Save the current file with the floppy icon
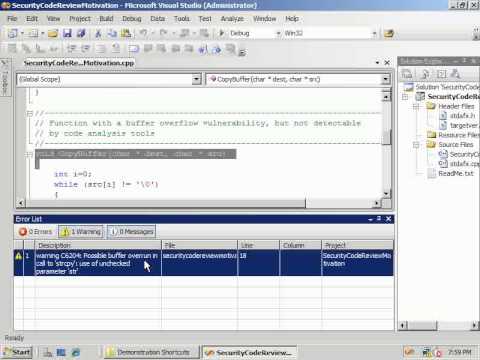This screenshot has width=480, height=360. point(67,33)
